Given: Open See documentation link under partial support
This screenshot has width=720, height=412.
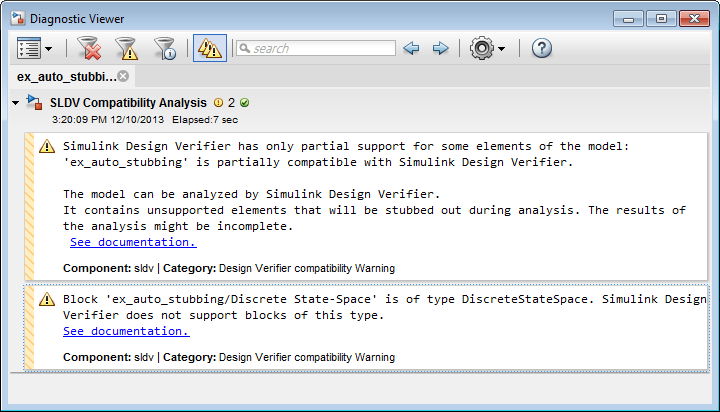Looking at the screenshot, I should 133,242.
